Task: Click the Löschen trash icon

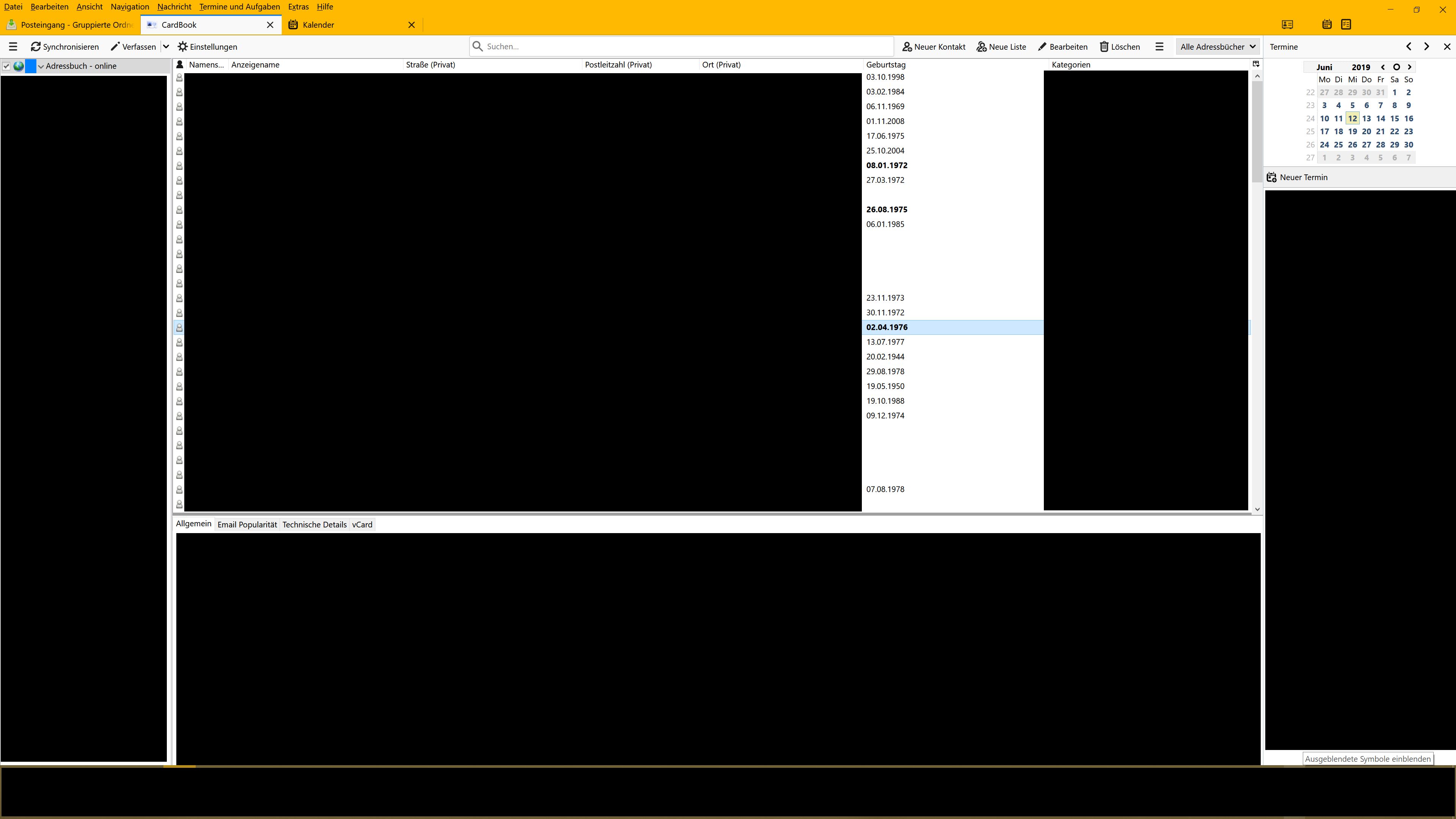Action: click(1103, 46)
